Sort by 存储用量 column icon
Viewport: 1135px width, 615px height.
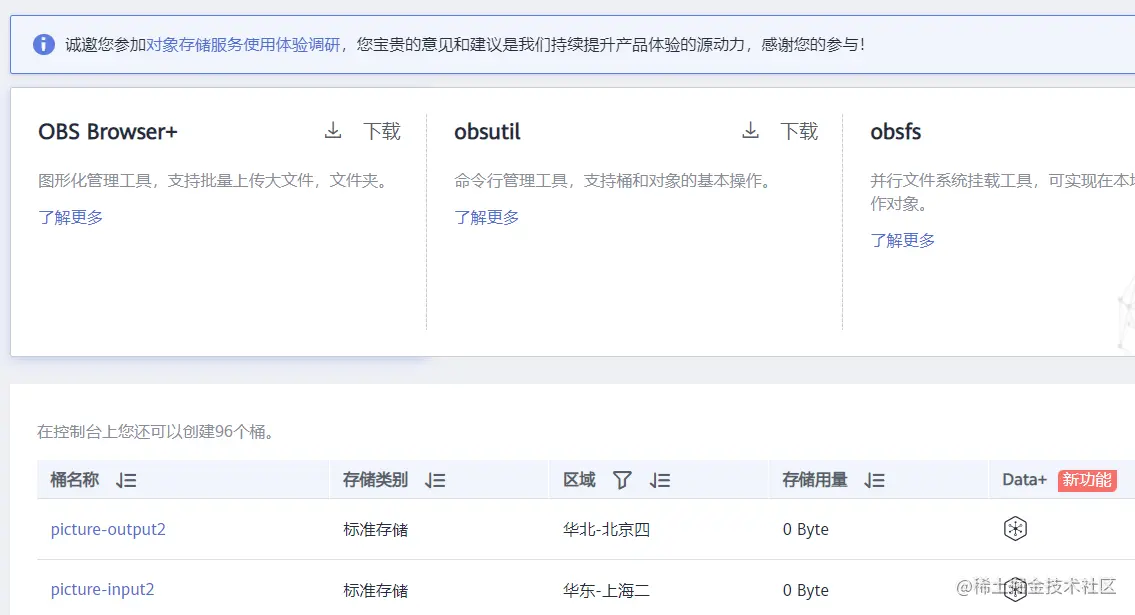[874, 480]
